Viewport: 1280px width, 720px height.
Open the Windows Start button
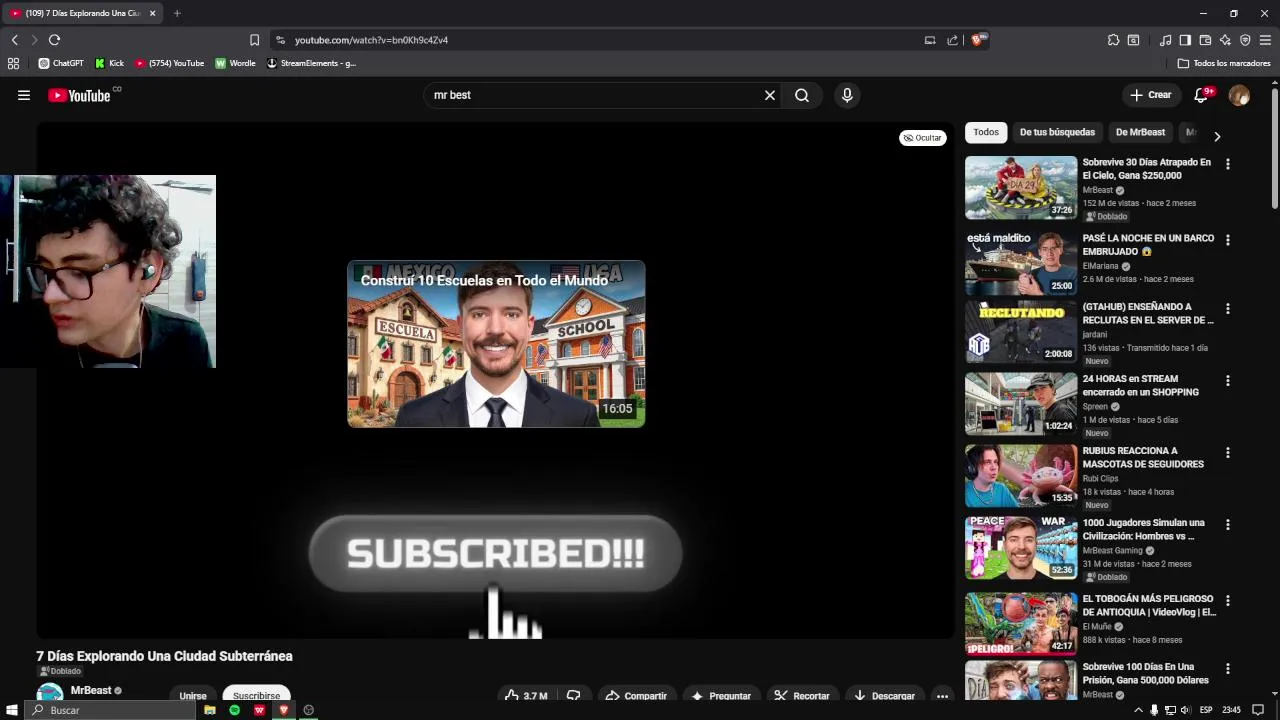[x=12, y=710]
